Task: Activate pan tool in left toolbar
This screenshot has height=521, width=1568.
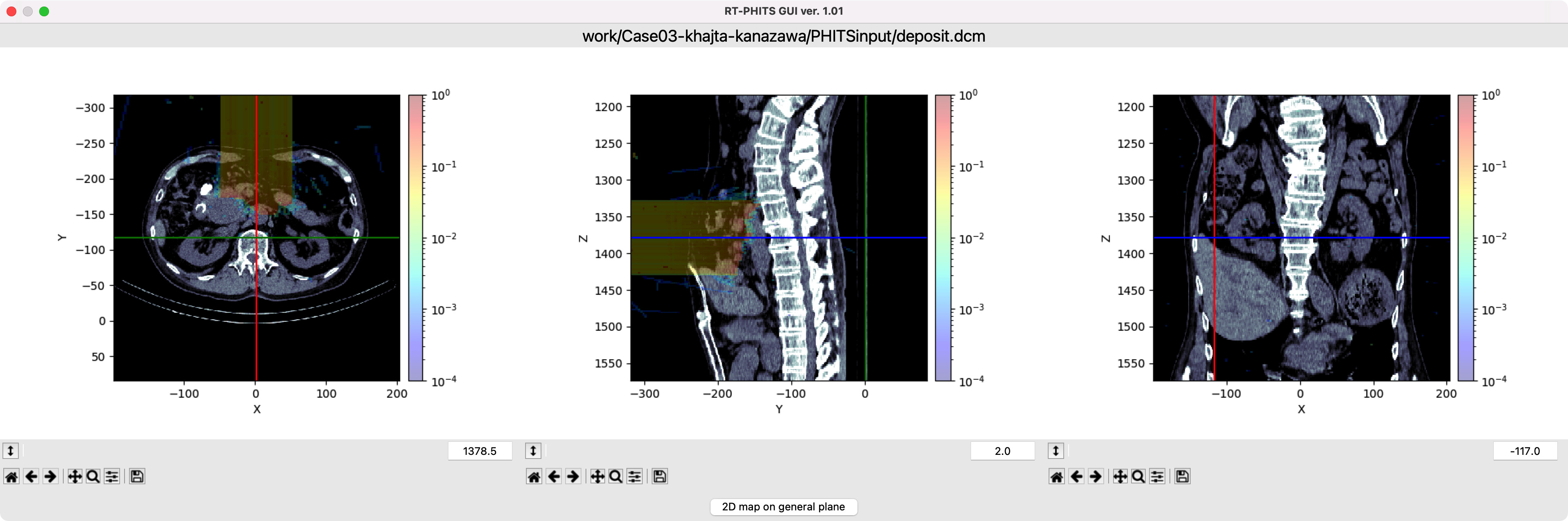Action: coord(74,476)
